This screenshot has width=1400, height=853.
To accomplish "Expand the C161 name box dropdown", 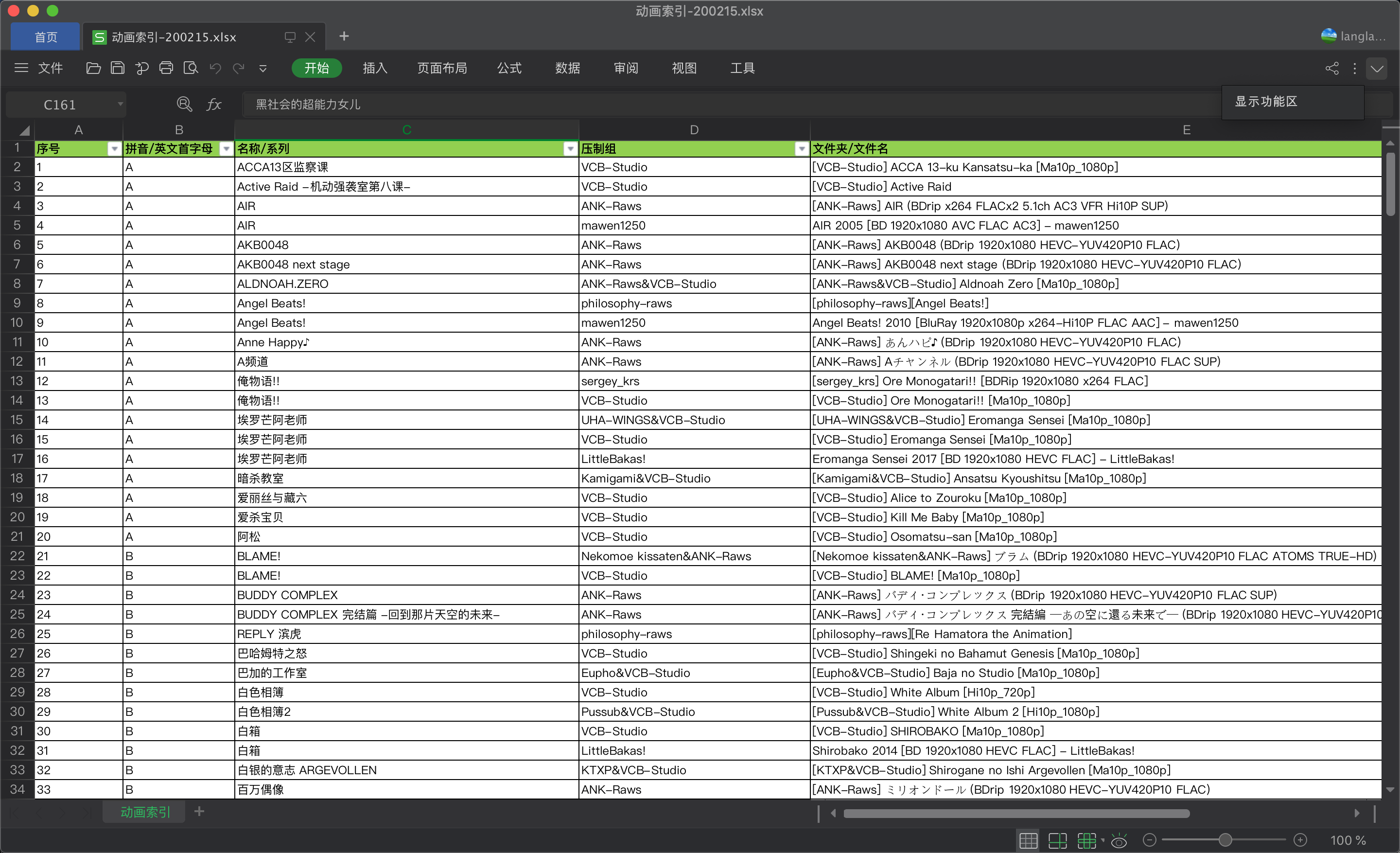I will point(120,104).
